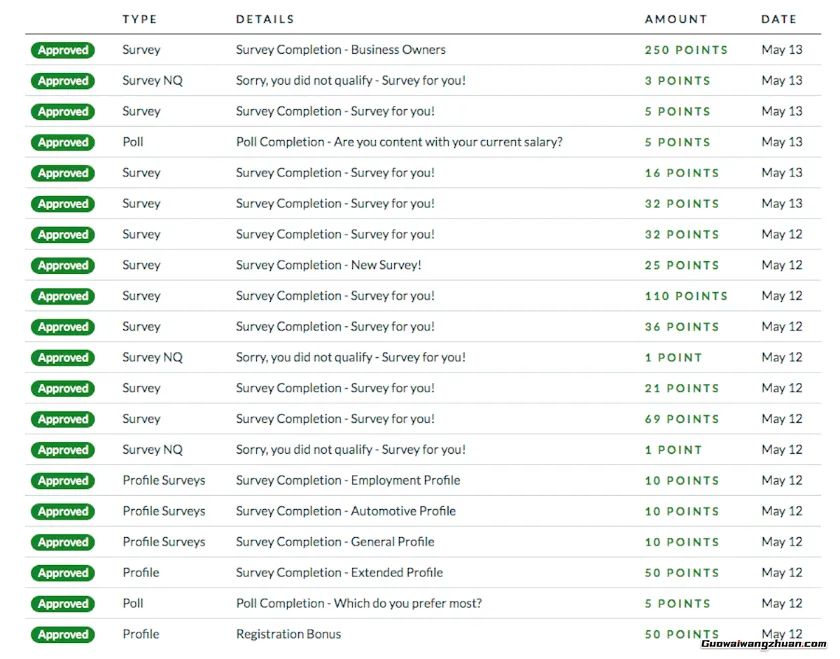Click 'Survey Completion - Automotive Profile' entry

point(345,511)
